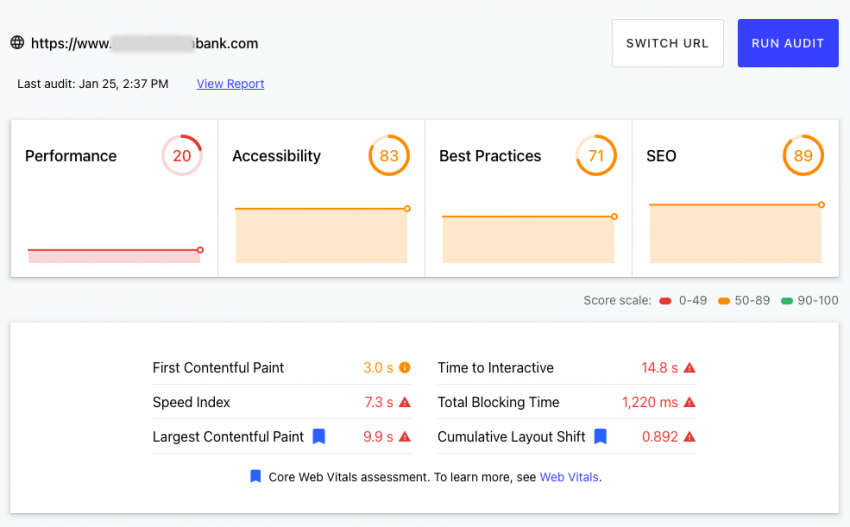Click the green 90-100 score scale swatch
The height and width of the screenshot is (527, 850).
point(787,301)
